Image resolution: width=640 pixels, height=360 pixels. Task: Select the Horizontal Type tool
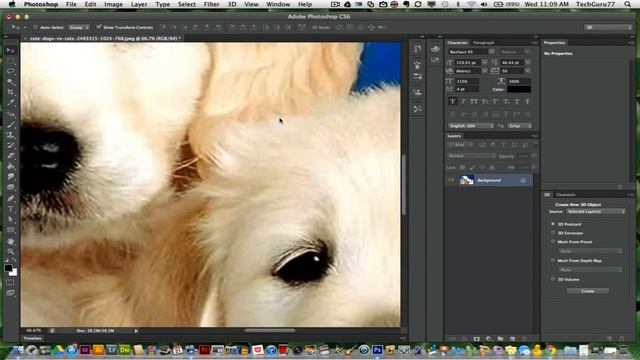11,209
